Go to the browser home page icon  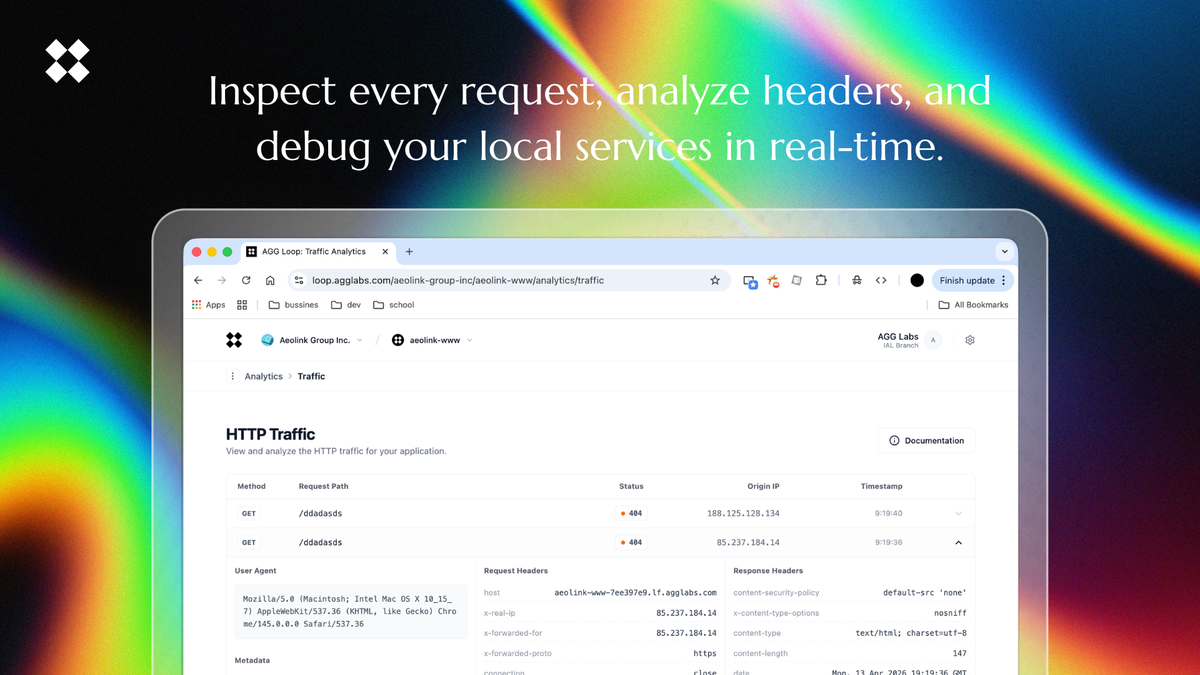click(x=270, y=281)
